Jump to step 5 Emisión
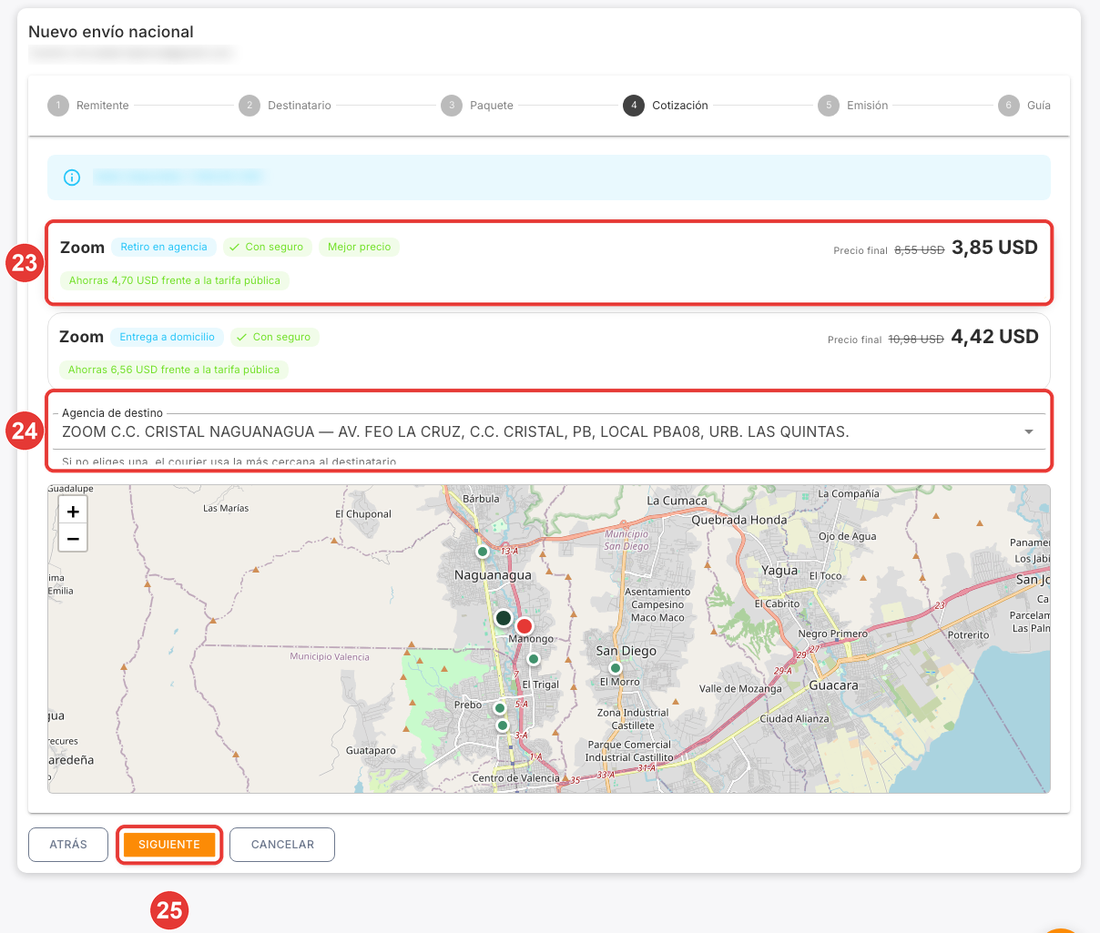This screenshot has height=933, width=1100. point(853,105)
